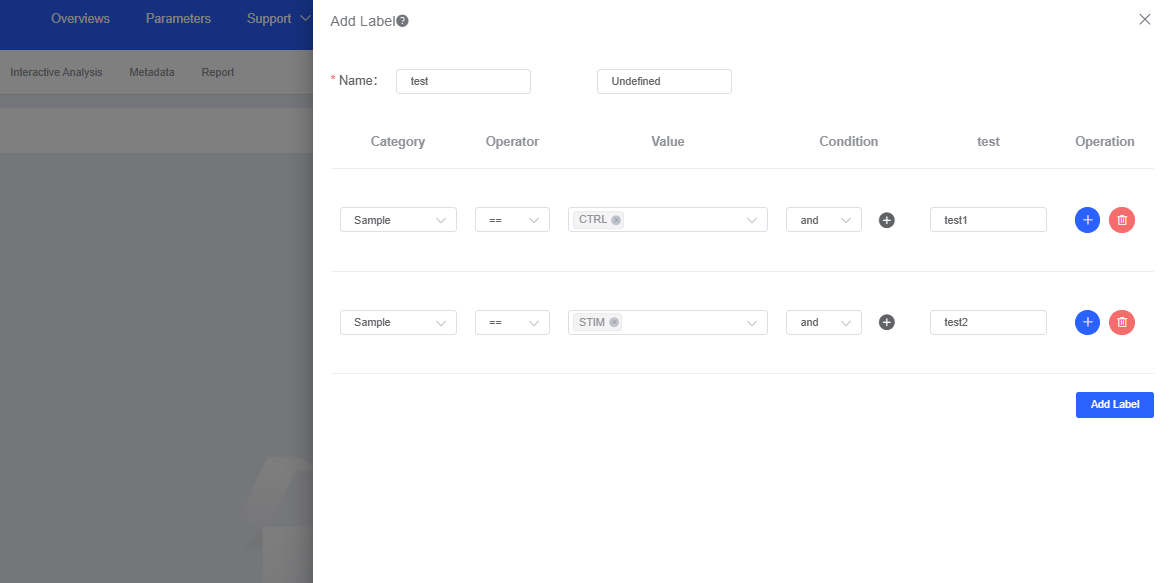Close the Add Label panel
The height and width of the screenshot is (583, 1169).
1145,19
